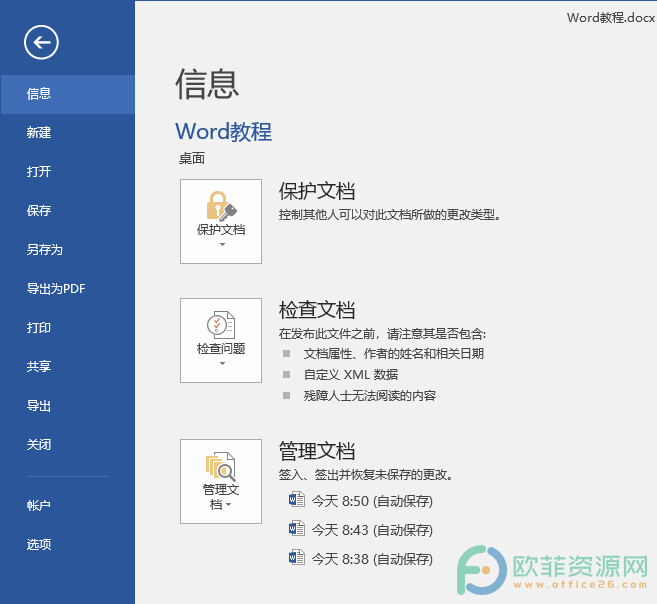Click the lock and key 保护文档 icon

pos(221,206)
